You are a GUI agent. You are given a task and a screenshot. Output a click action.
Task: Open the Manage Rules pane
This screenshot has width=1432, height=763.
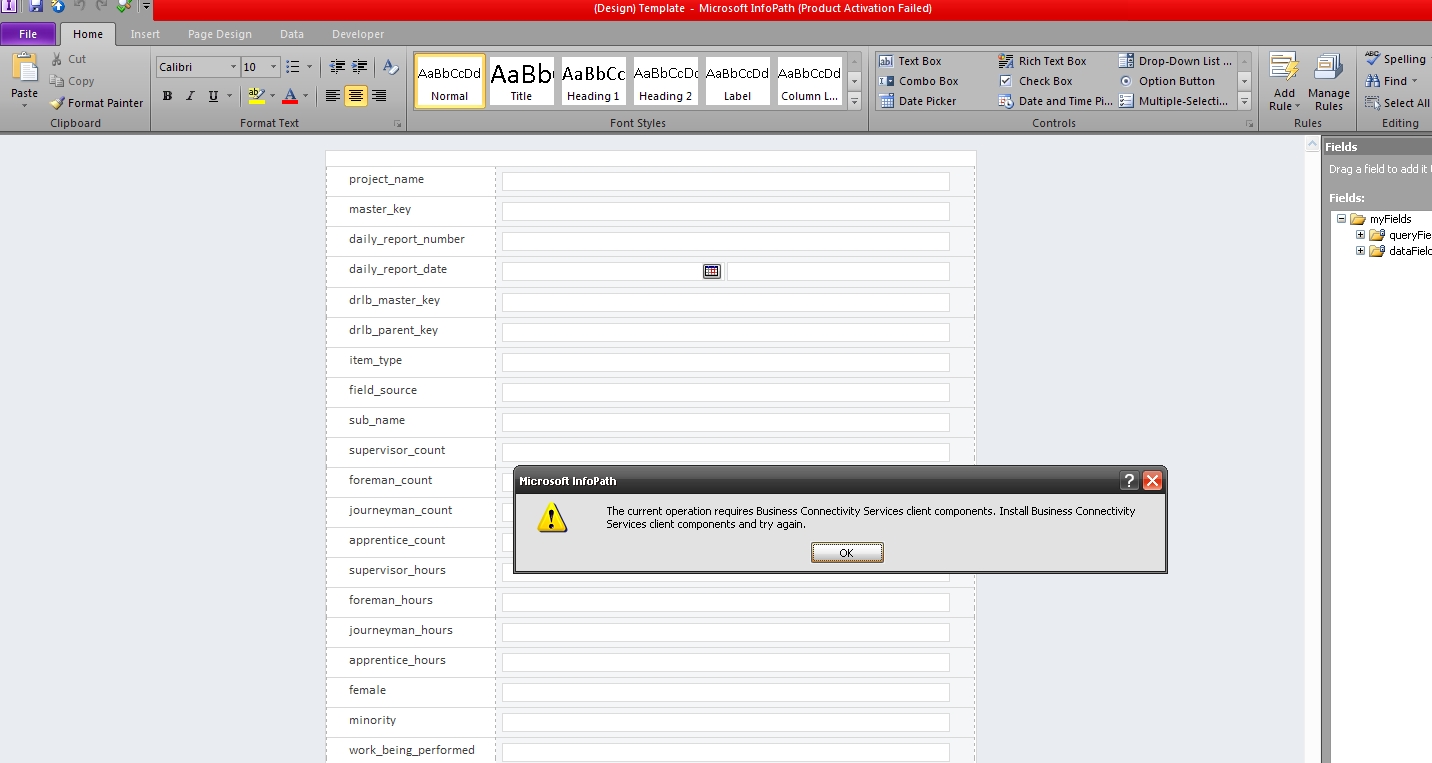tap(1329, 82)
